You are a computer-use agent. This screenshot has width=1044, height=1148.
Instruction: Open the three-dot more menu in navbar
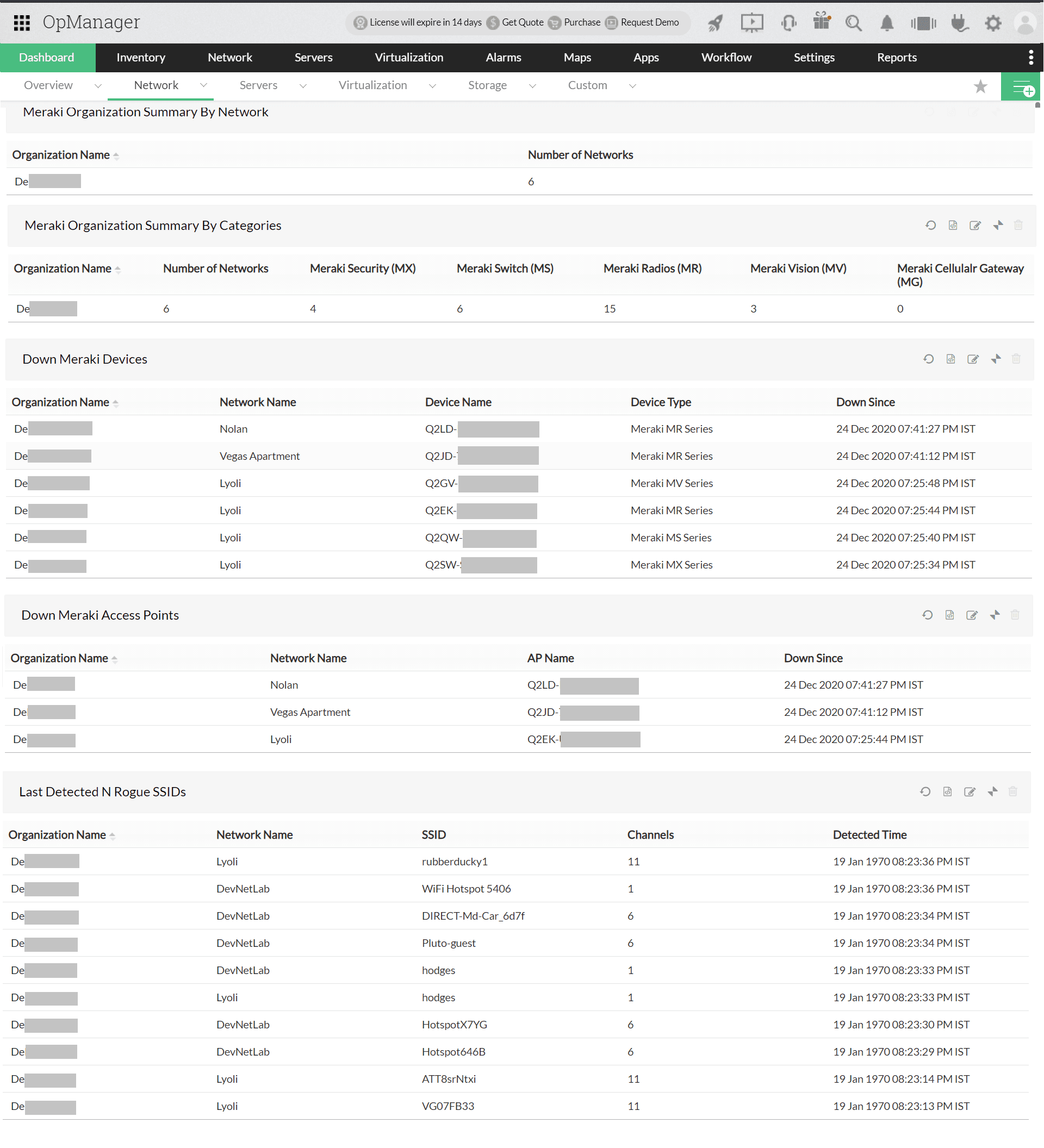[1031, 58]
